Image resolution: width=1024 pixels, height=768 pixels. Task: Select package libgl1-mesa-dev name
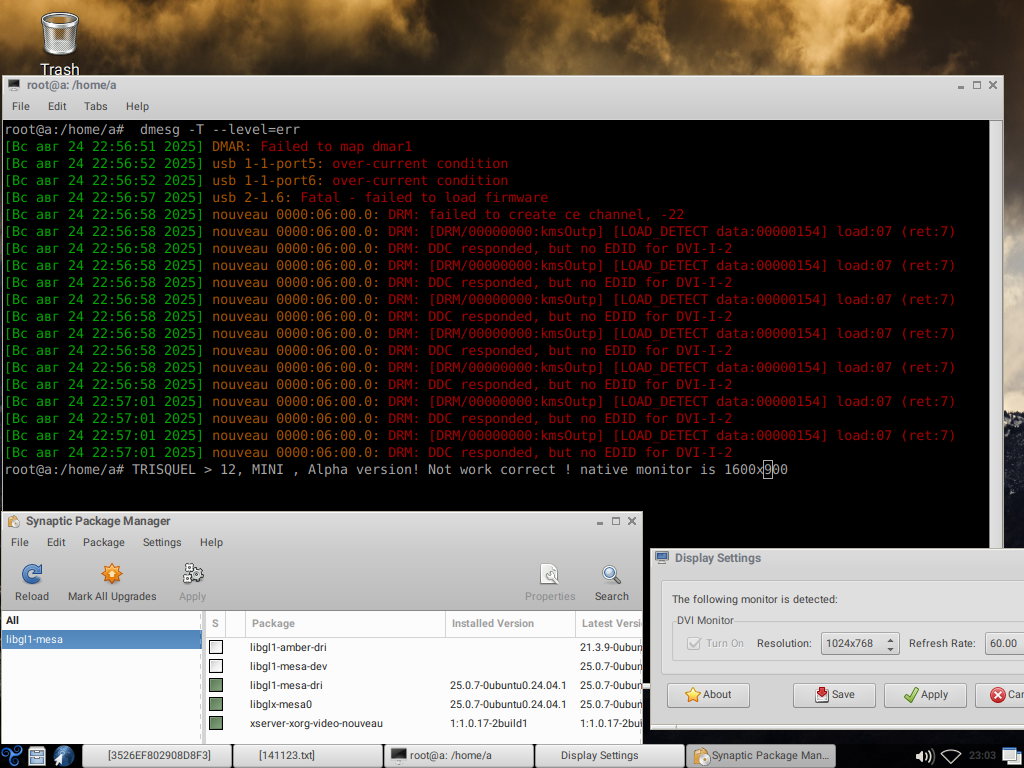tap(289, 666)
